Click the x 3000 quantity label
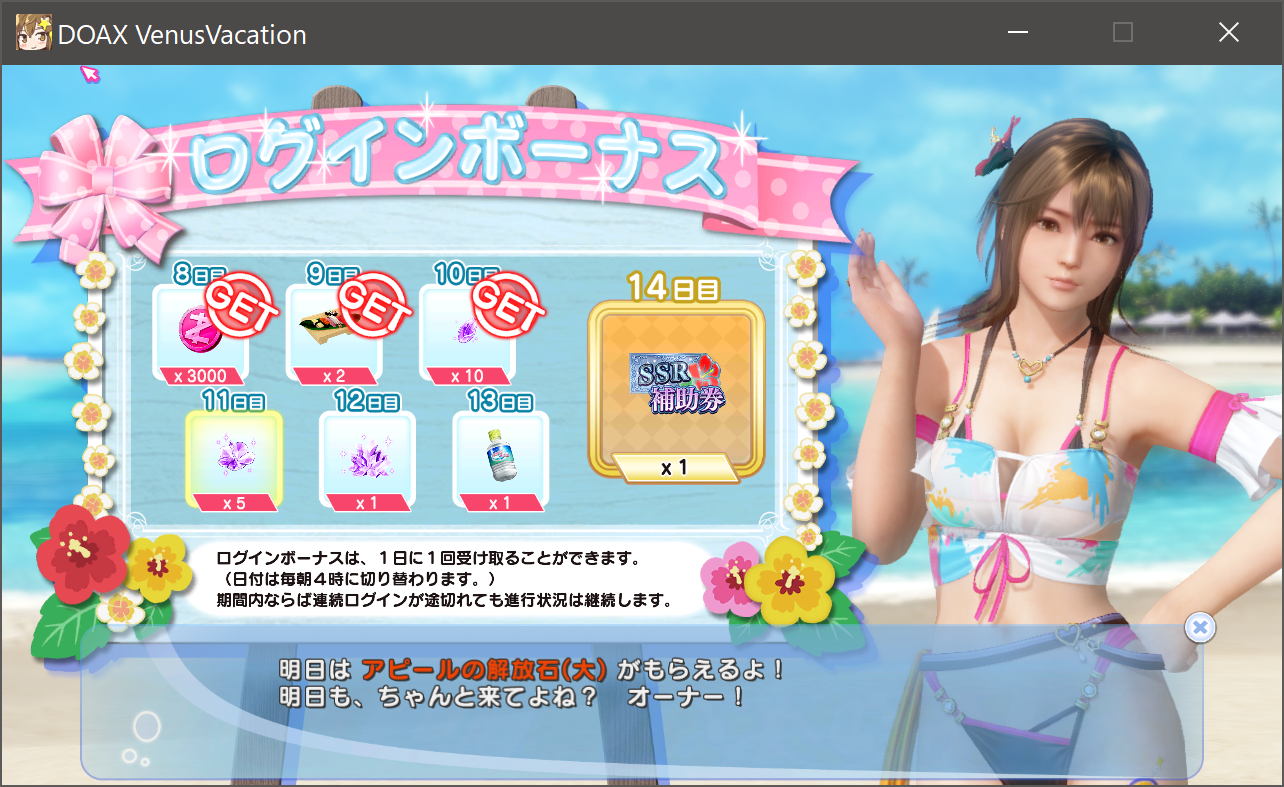 [x=201, y=376]
